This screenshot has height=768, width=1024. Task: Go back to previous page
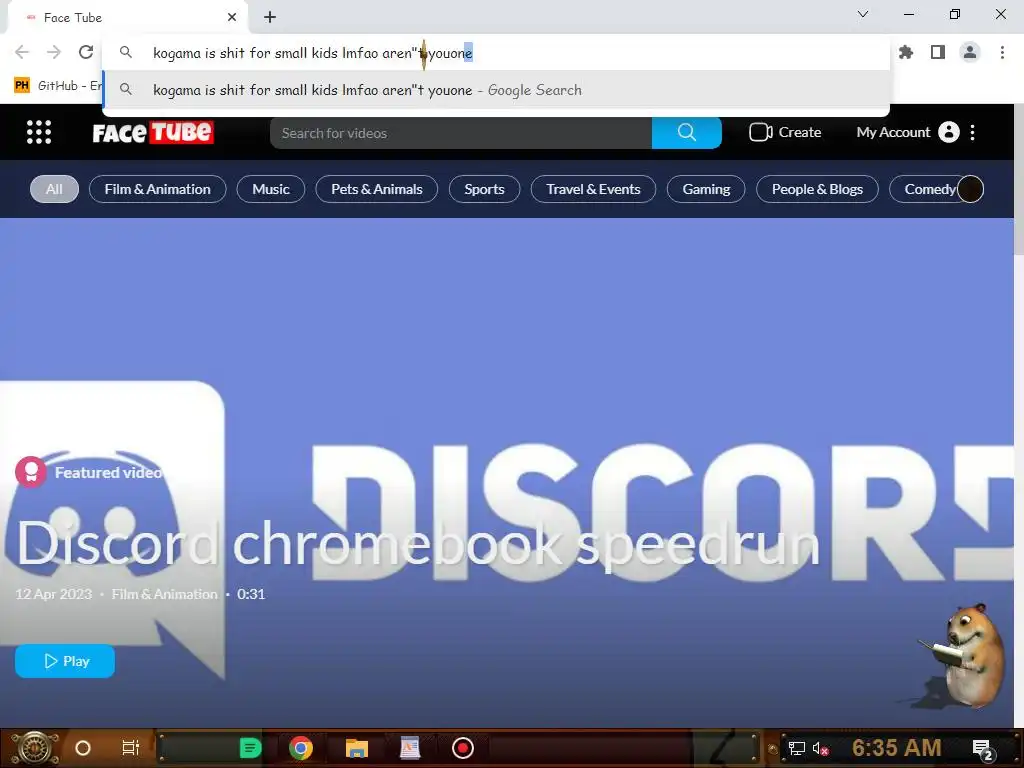point(22,52)
